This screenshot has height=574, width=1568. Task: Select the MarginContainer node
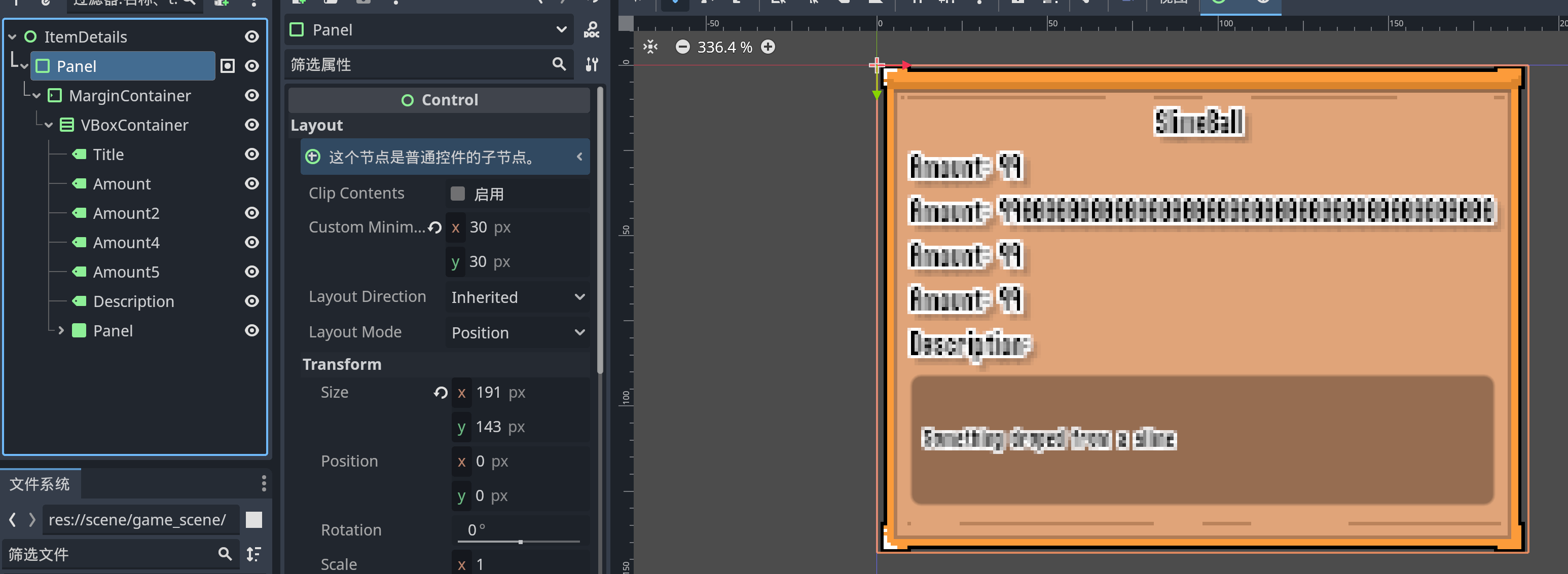tap(130, 95)
